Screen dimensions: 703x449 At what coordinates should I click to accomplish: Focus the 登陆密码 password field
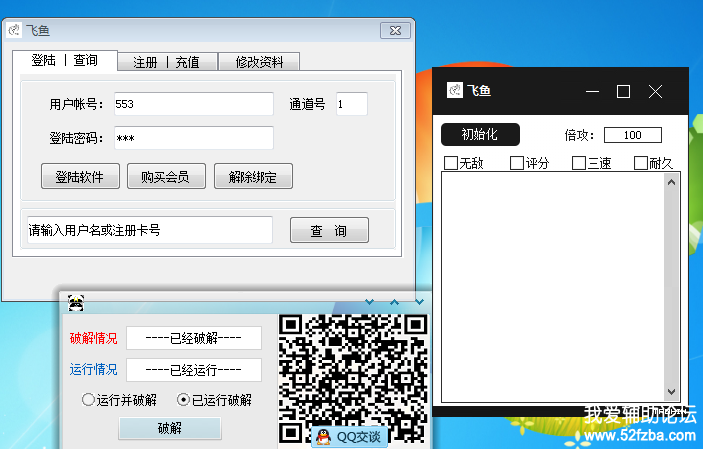(194, 138)
